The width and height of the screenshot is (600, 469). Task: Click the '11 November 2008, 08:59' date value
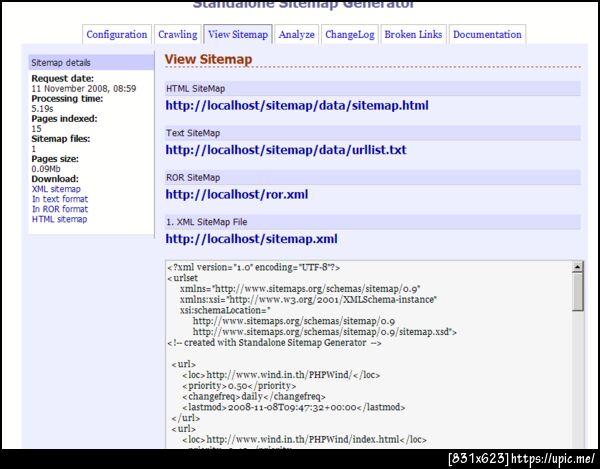84,89
